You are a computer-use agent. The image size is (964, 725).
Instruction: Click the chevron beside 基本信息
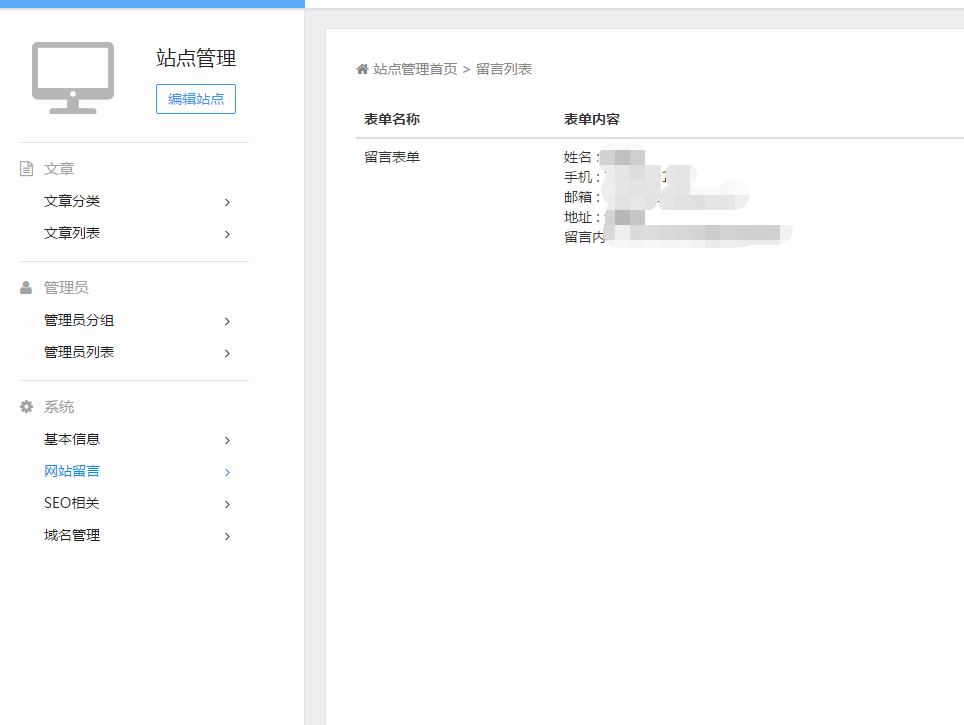(227, 440)
